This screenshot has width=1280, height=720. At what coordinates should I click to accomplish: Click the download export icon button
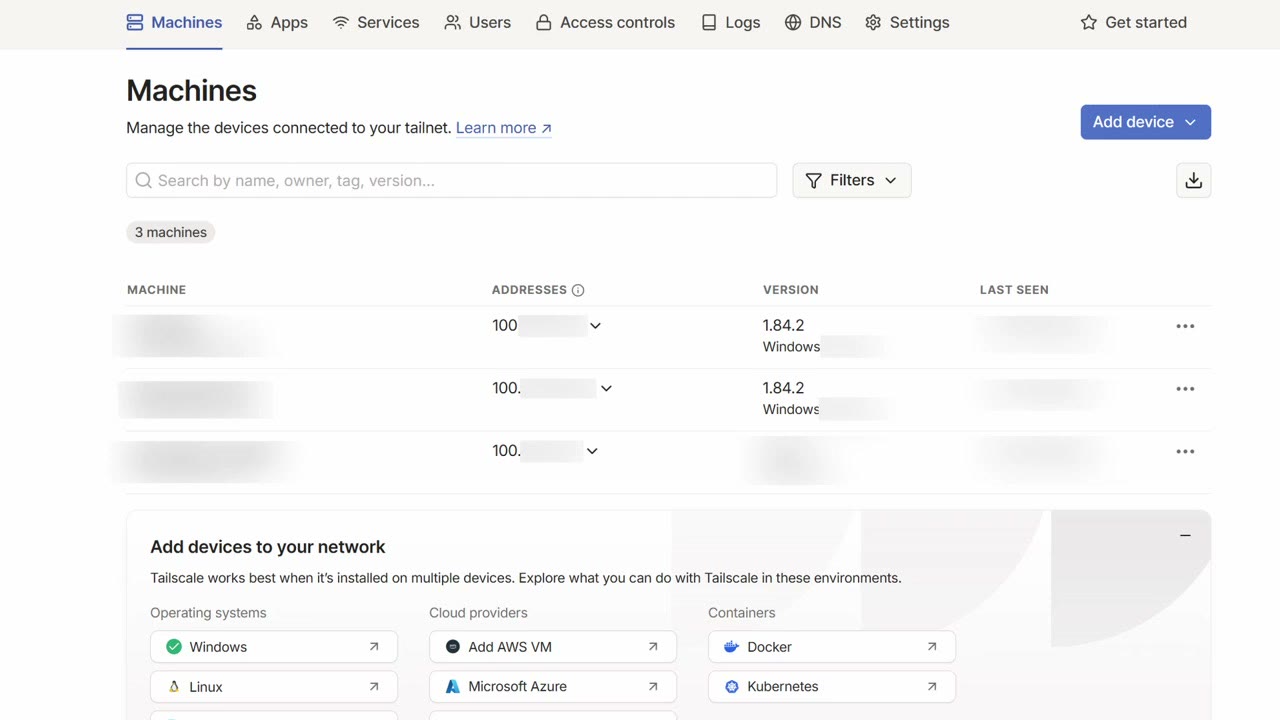(1193, 180)
